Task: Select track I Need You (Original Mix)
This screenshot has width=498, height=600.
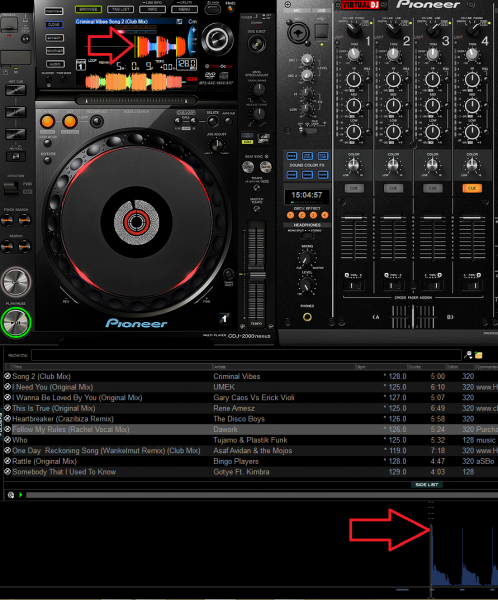Action: tap(251, 387)
